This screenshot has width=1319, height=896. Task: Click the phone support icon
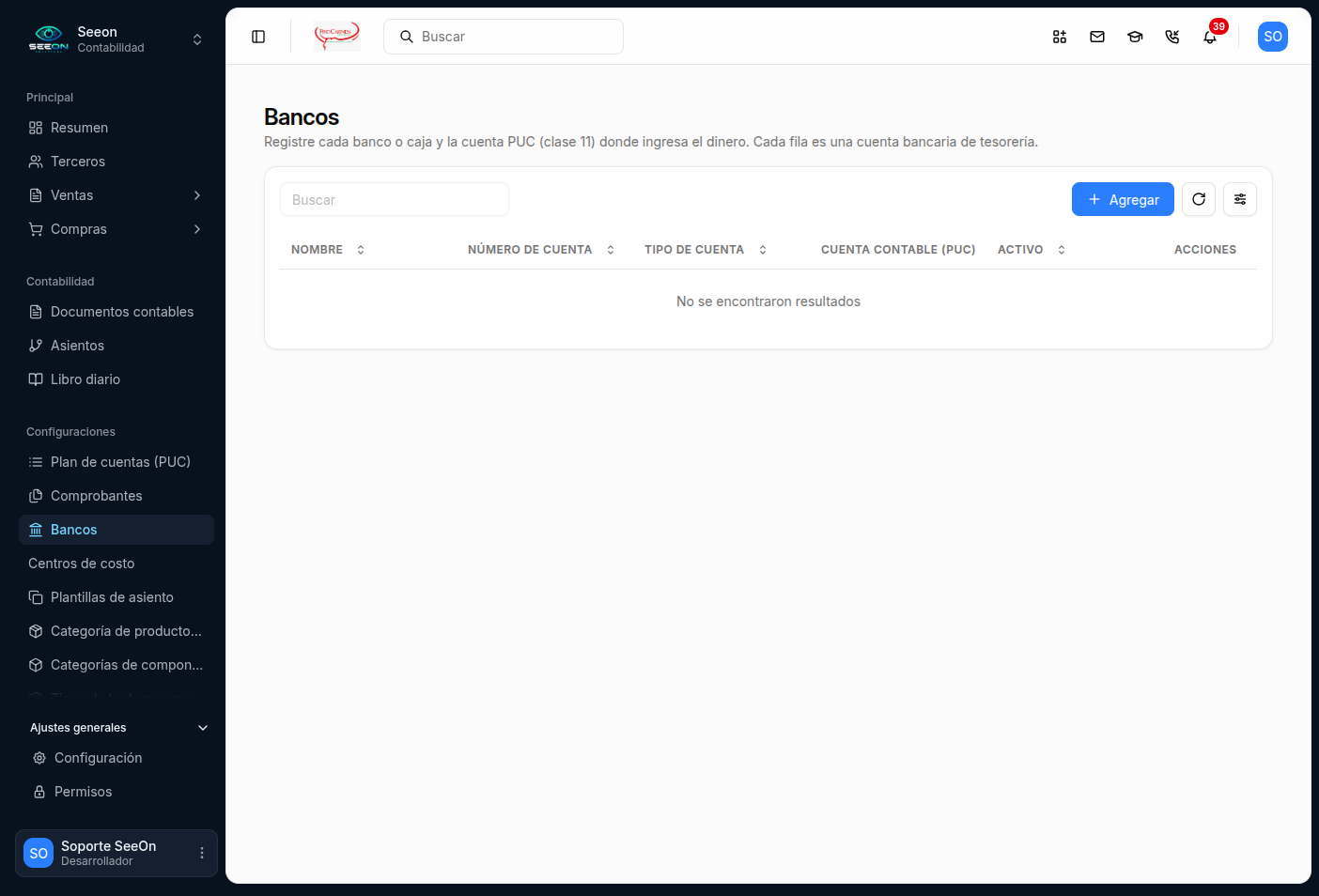[x=1172, y=37]
